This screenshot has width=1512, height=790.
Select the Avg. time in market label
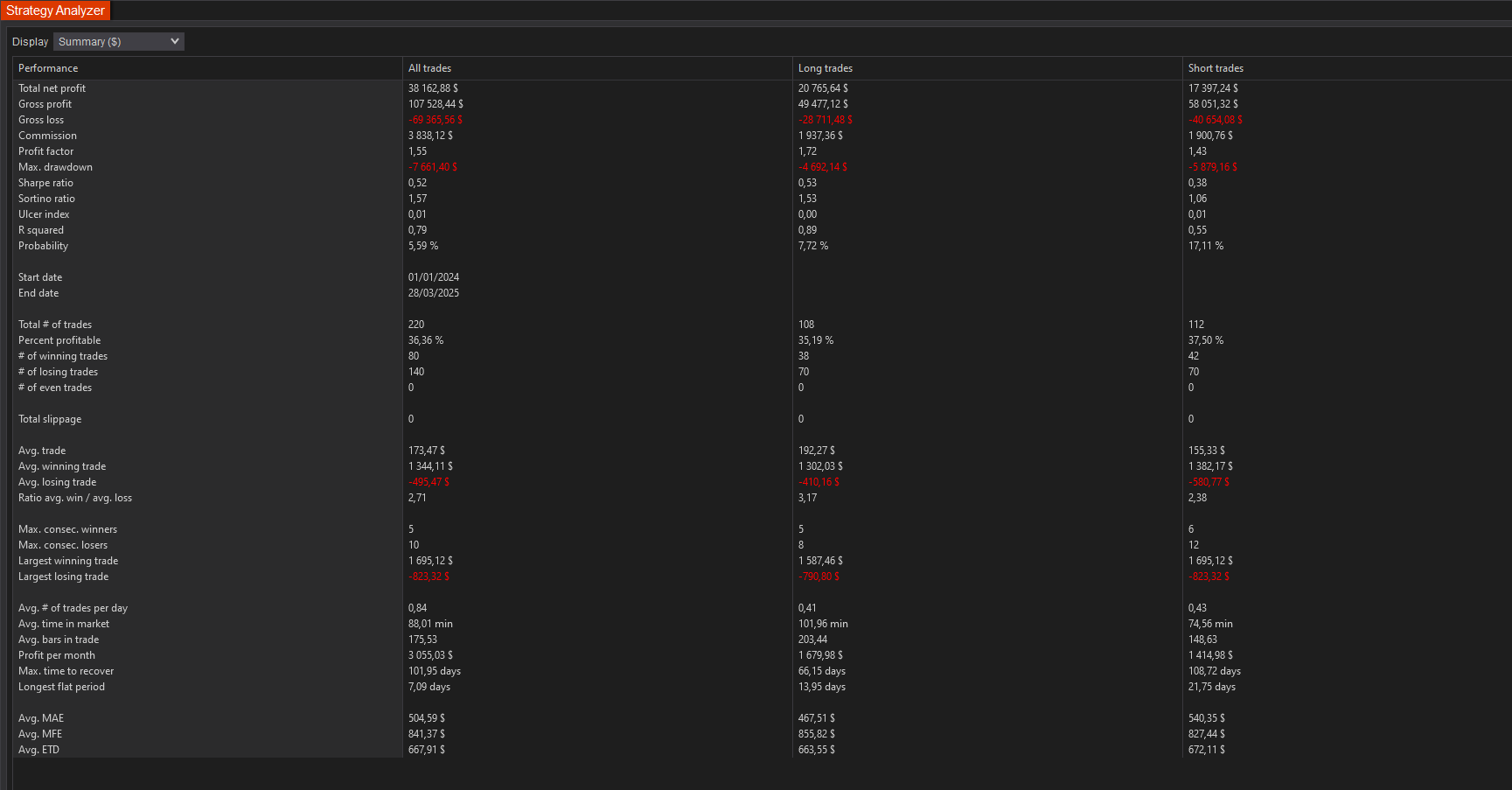click(64, 624)
